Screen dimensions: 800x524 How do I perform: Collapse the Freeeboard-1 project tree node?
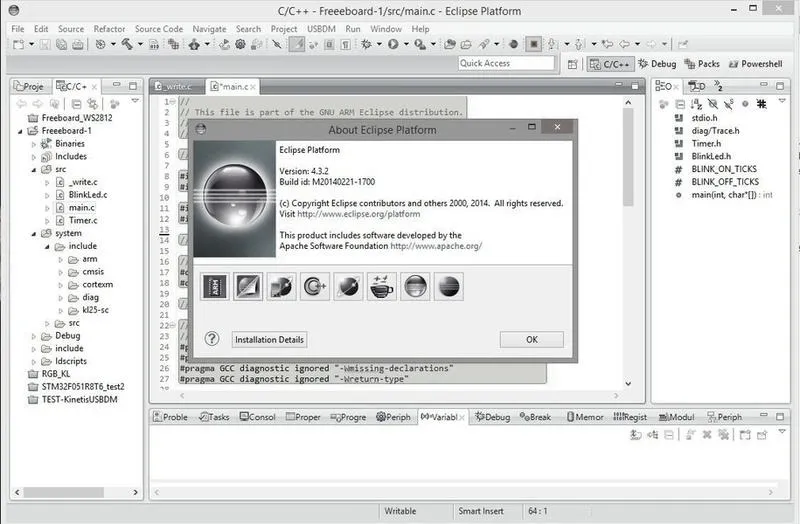tap(20, 131)
